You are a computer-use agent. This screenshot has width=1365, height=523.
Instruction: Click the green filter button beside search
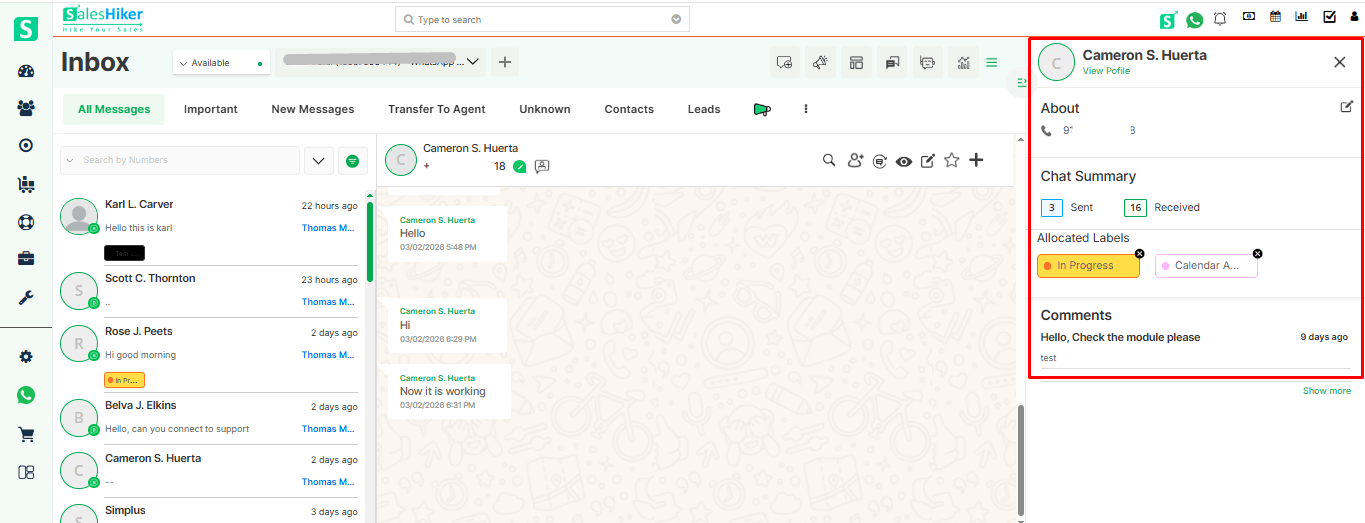352,160
